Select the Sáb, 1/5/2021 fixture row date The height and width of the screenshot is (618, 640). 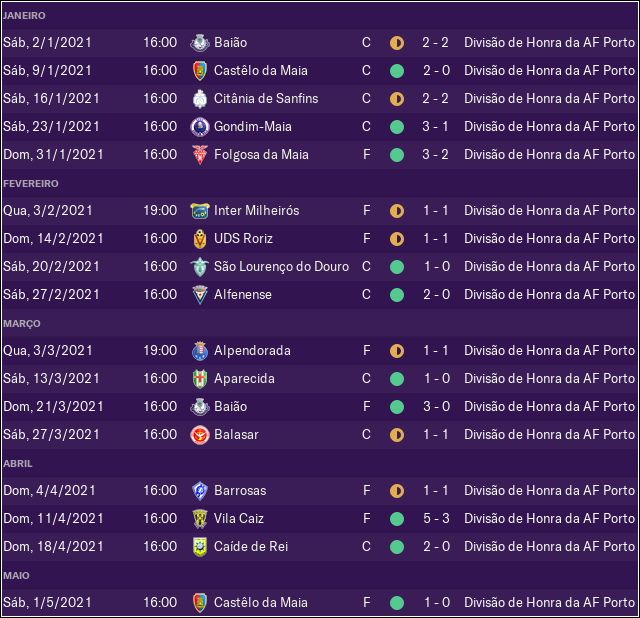[47, 602]
